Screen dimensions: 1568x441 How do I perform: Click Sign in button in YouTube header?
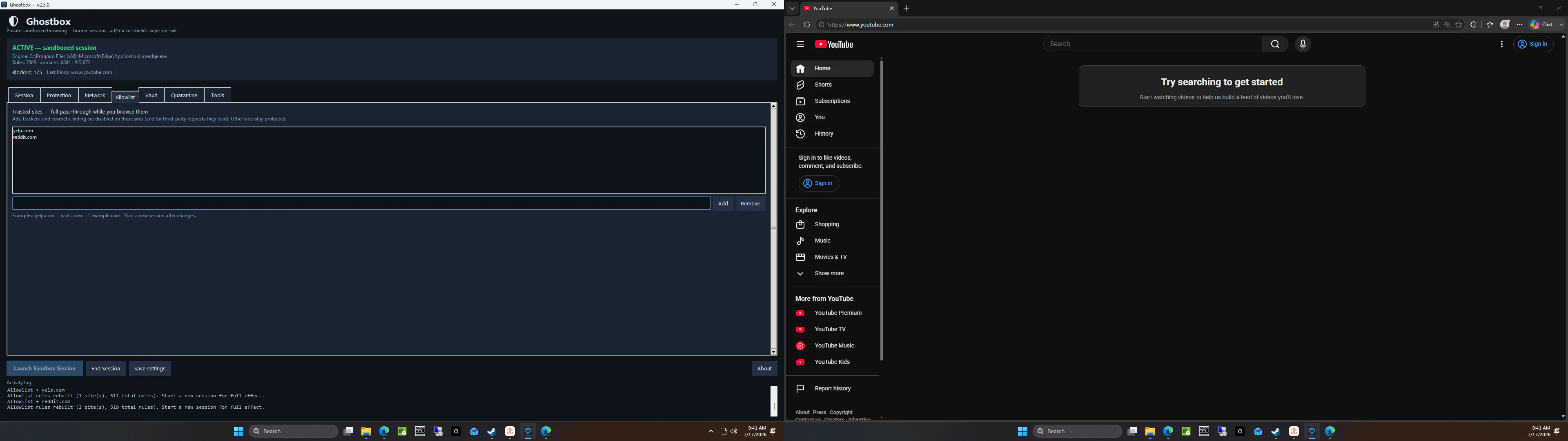coord(1533,44)
